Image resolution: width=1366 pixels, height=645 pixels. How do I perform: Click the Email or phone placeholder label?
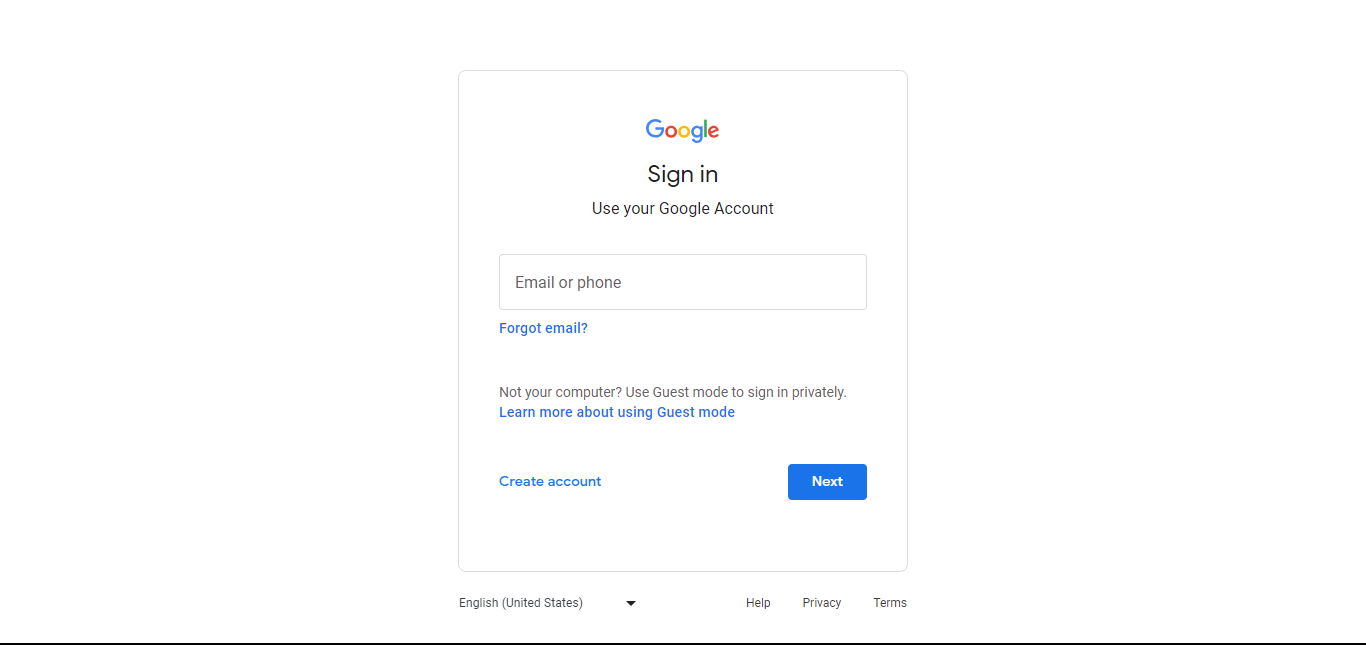568,282
